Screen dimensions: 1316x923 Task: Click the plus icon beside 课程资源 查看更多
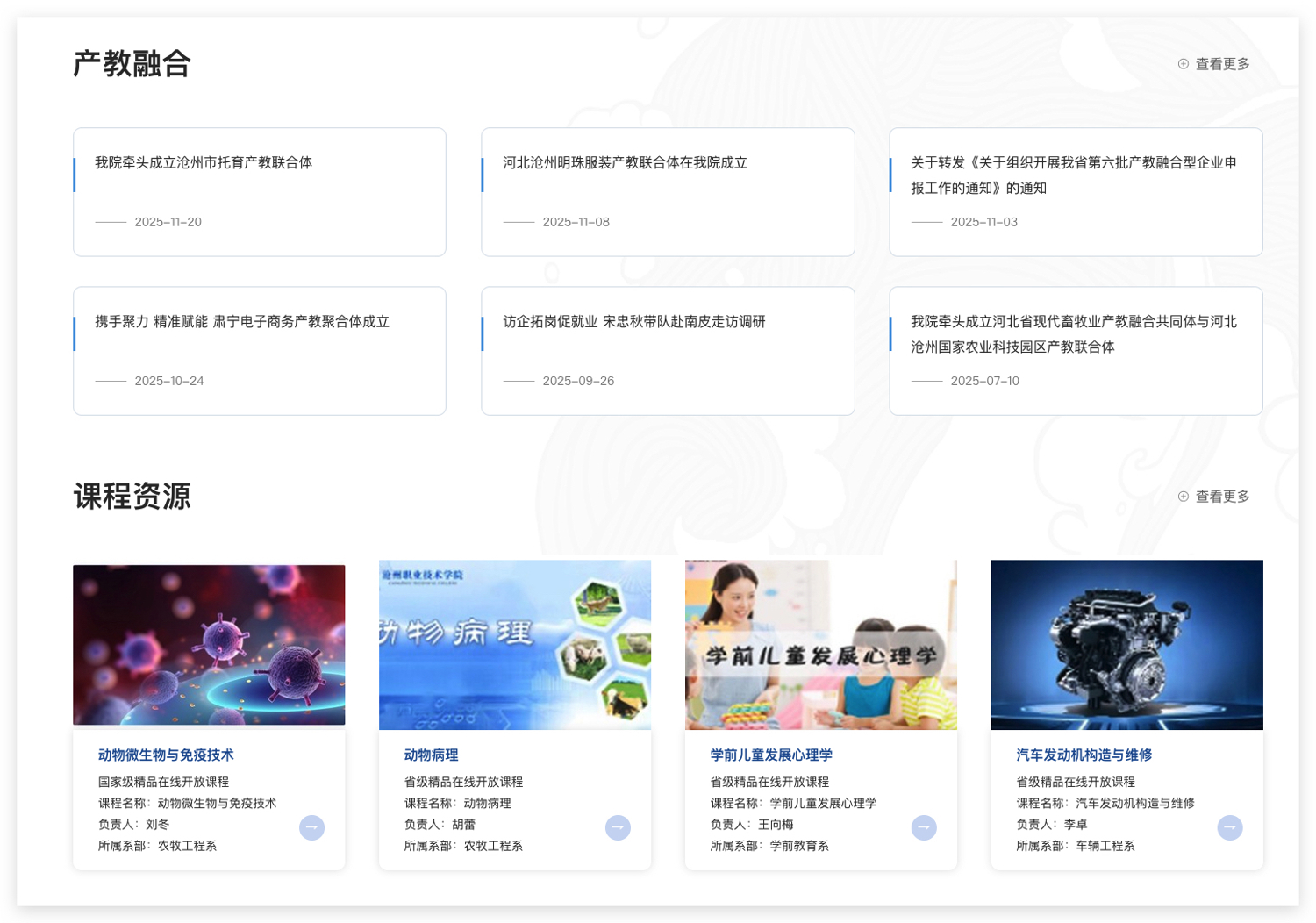pos(1183,496)
